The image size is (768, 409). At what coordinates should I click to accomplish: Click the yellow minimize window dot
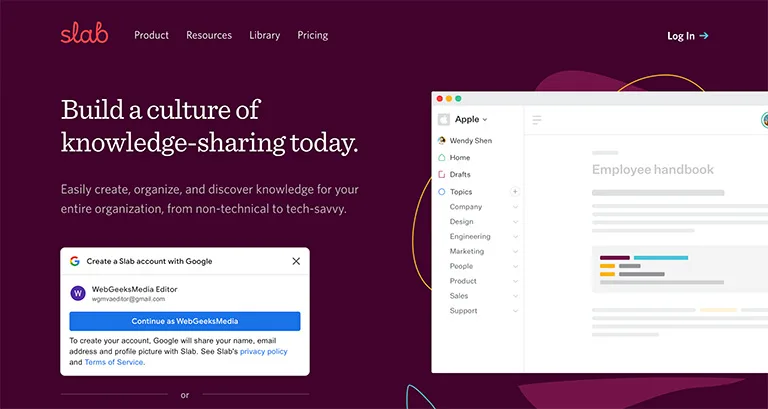[449, 98]
